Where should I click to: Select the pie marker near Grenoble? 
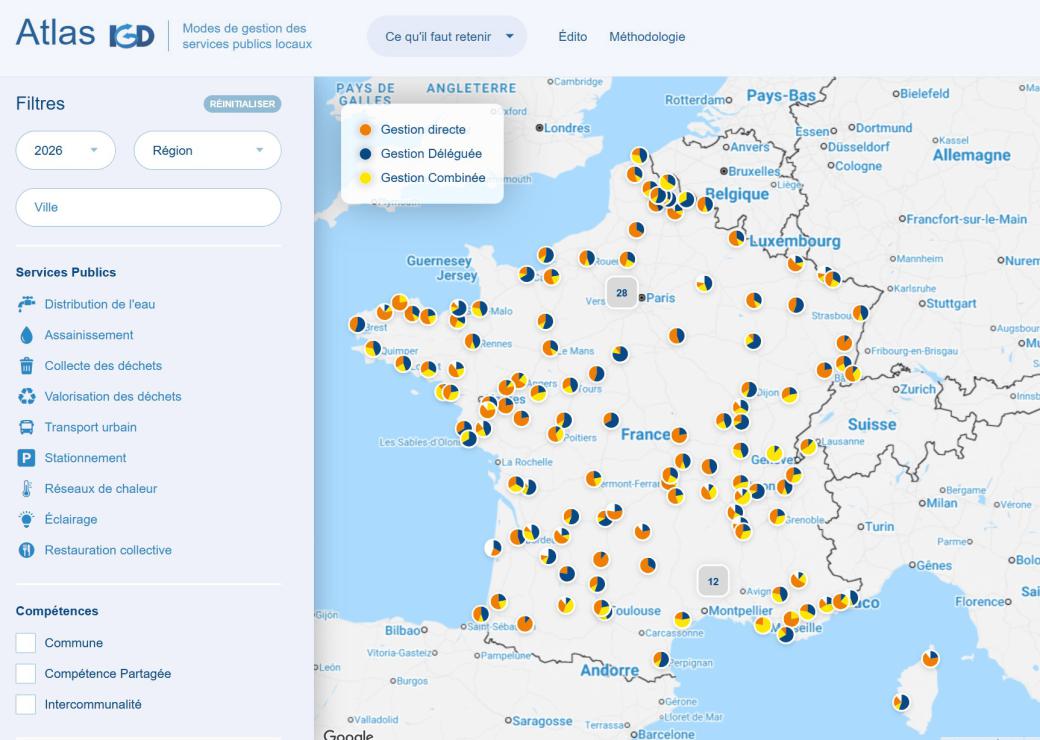pos(777,516)
